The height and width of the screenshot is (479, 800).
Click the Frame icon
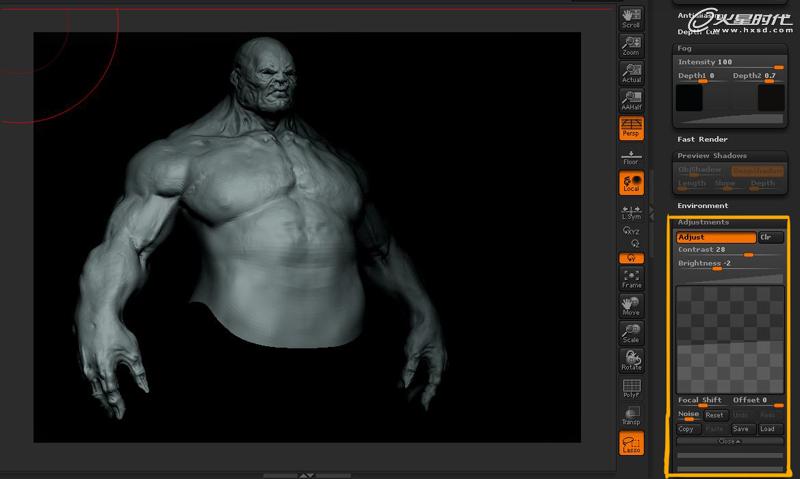[x=631, y=279]
